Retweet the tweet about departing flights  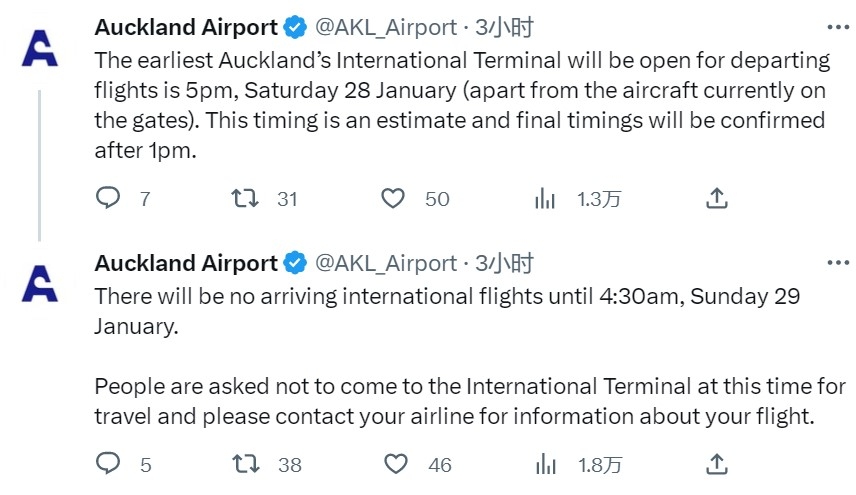click(243, 199)
